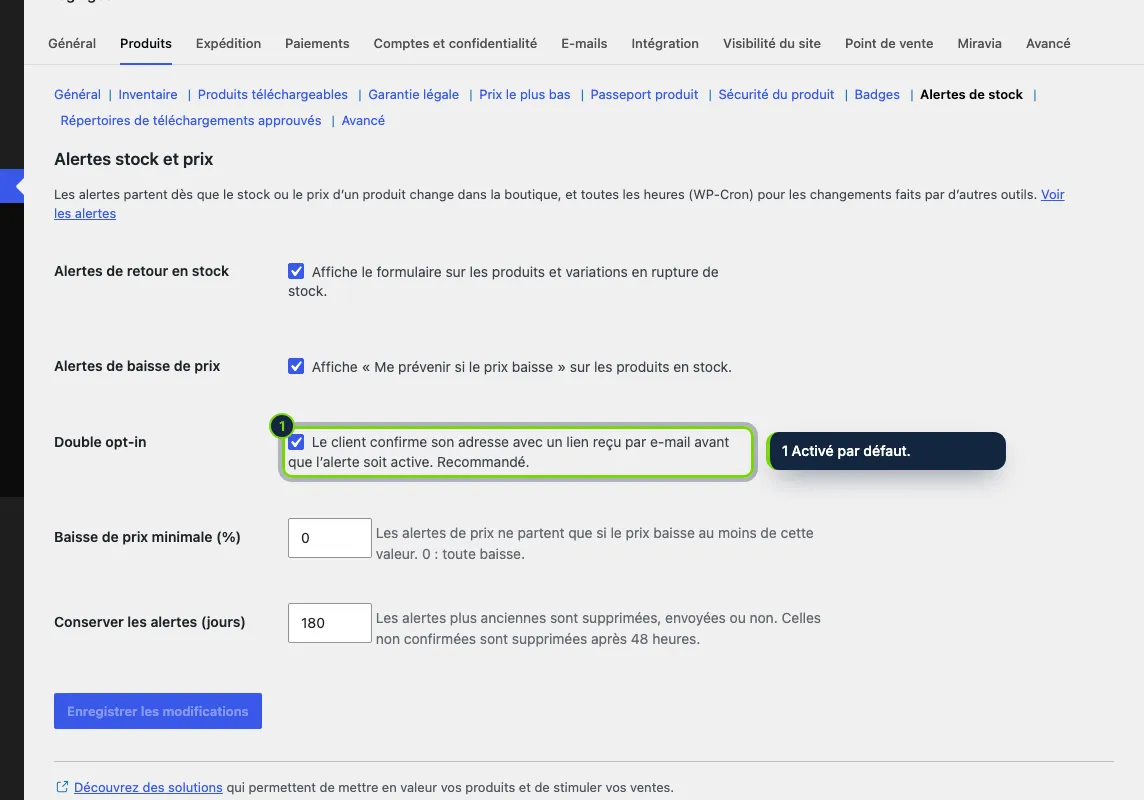The image size is (1144, 800).
Task: Click the Alertes stock et prix heading
Action: point(134,159)
